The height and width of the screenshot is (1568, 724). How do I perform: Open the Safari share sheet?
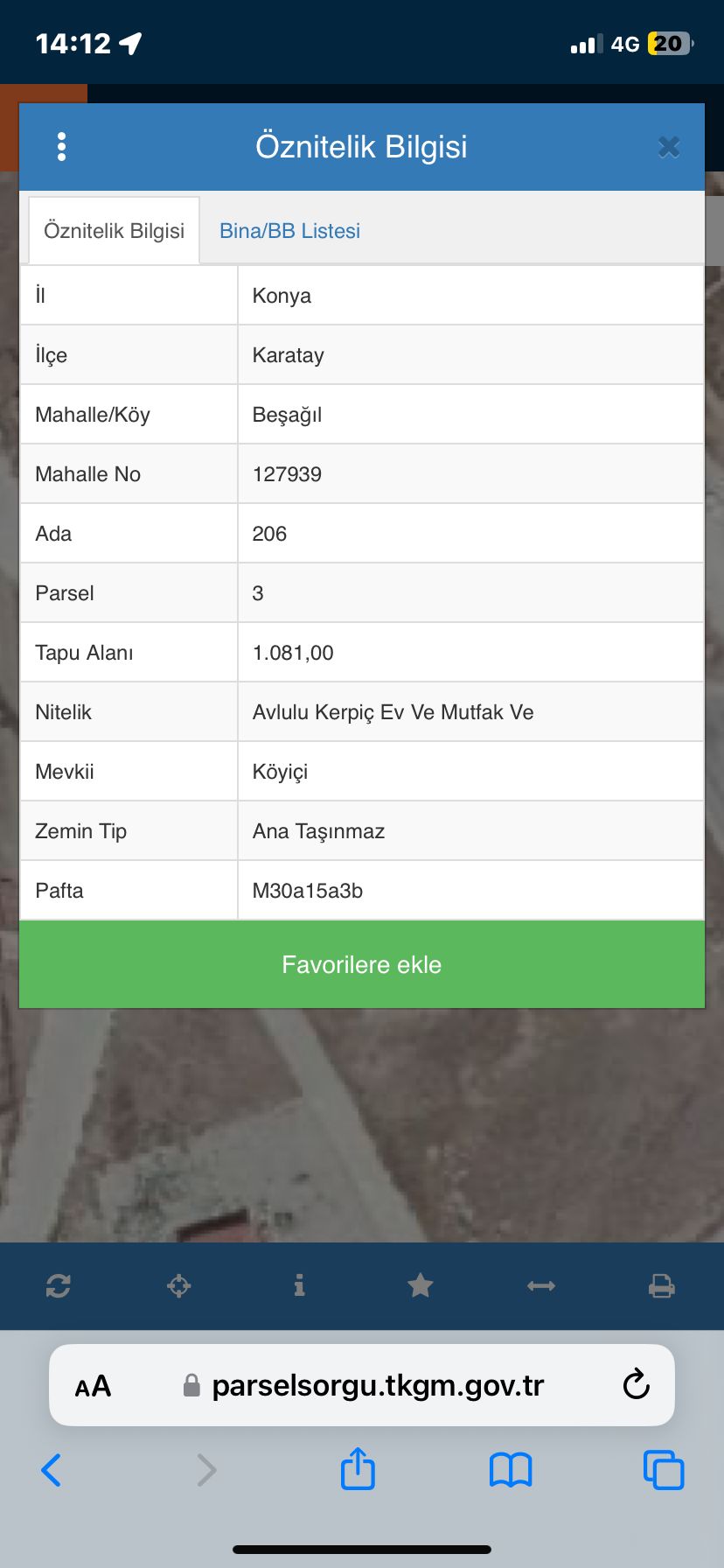(x=358, y=1468)
